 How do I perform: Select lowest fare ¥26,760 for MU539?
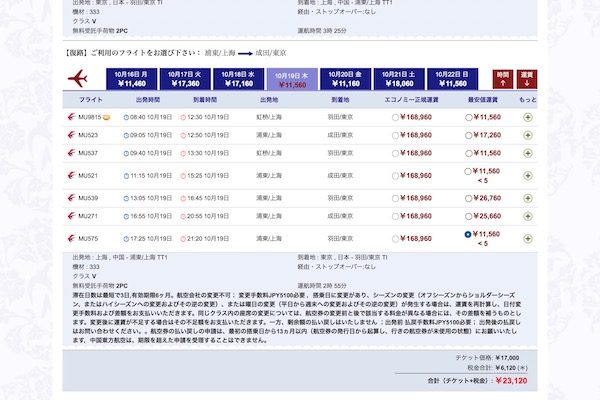point(468,199)
